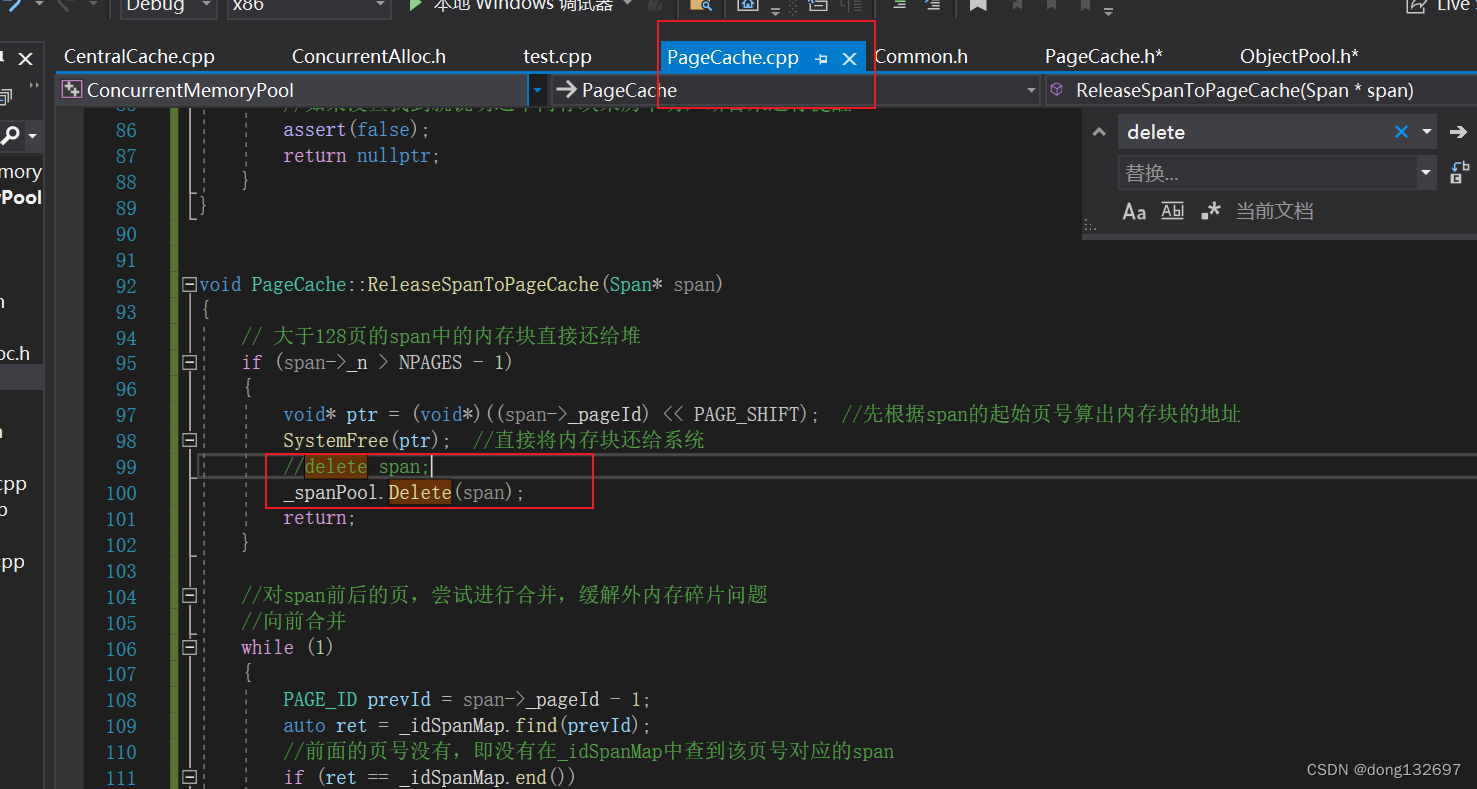Open search history dropdown in find box
The image size is (1477, 789).
[1426, 132]
